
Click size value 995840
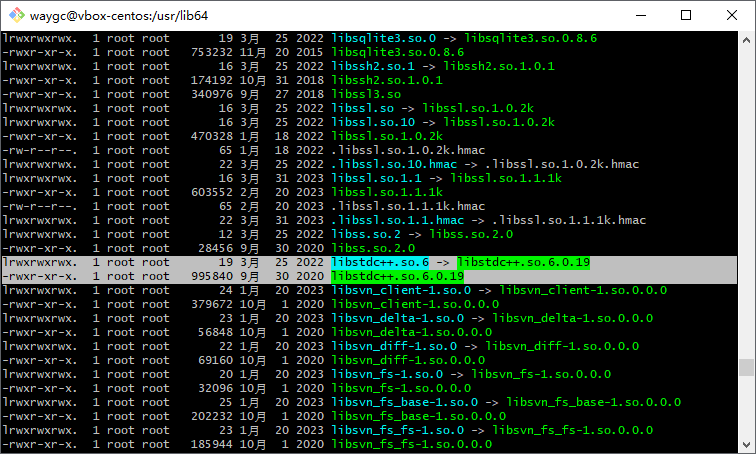(x=212, y=276)
